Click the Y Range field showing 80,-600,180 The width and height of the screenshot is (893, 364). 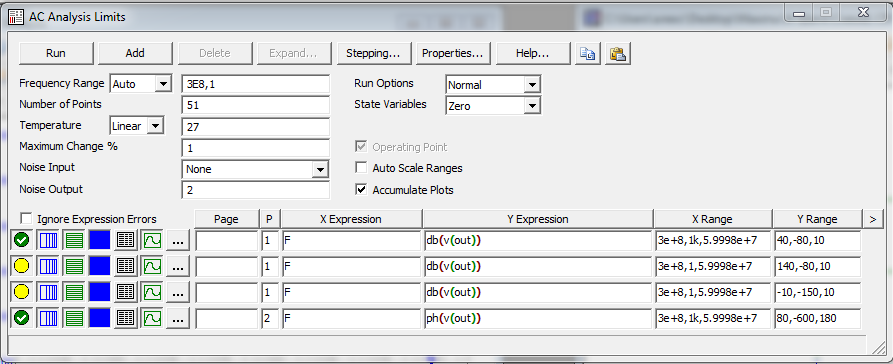tap(817, 318)
